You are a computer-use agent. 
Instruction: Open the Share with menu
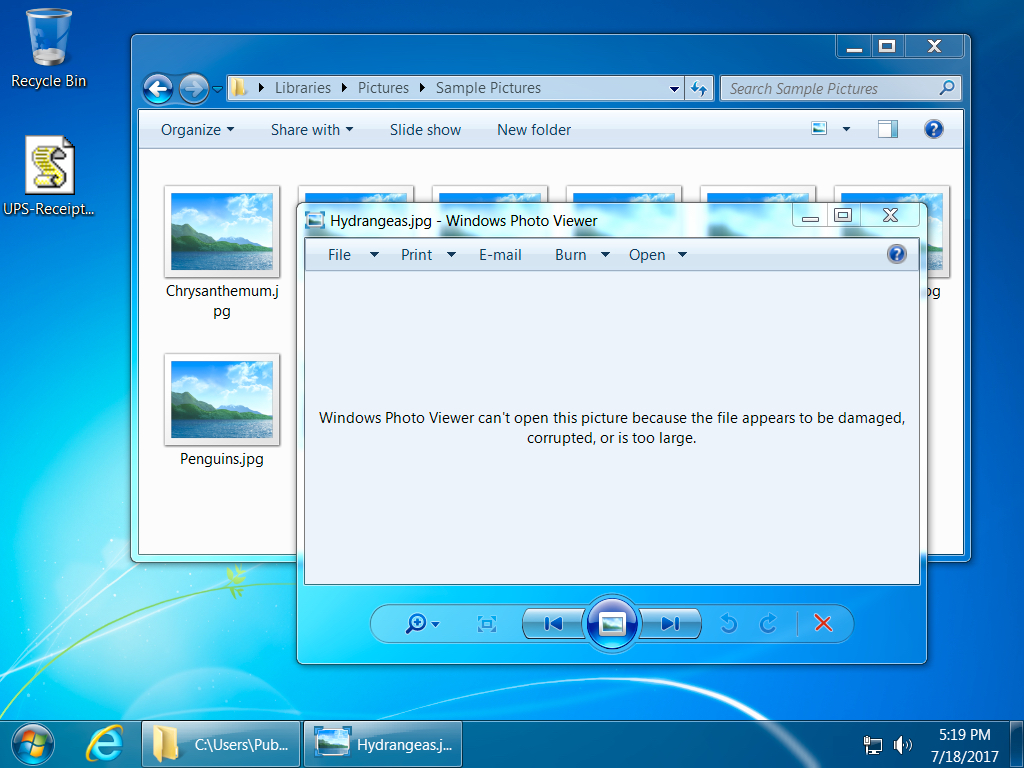point(312,129)
